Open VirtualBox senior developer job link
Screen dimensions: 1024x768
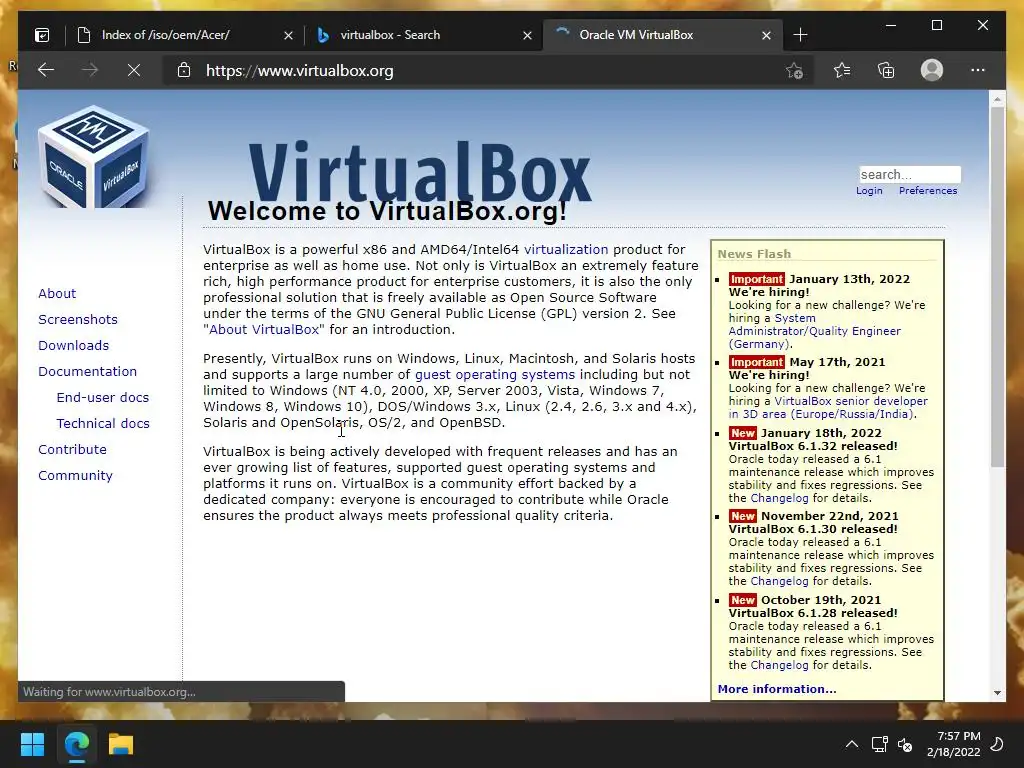tap(828, 408)
